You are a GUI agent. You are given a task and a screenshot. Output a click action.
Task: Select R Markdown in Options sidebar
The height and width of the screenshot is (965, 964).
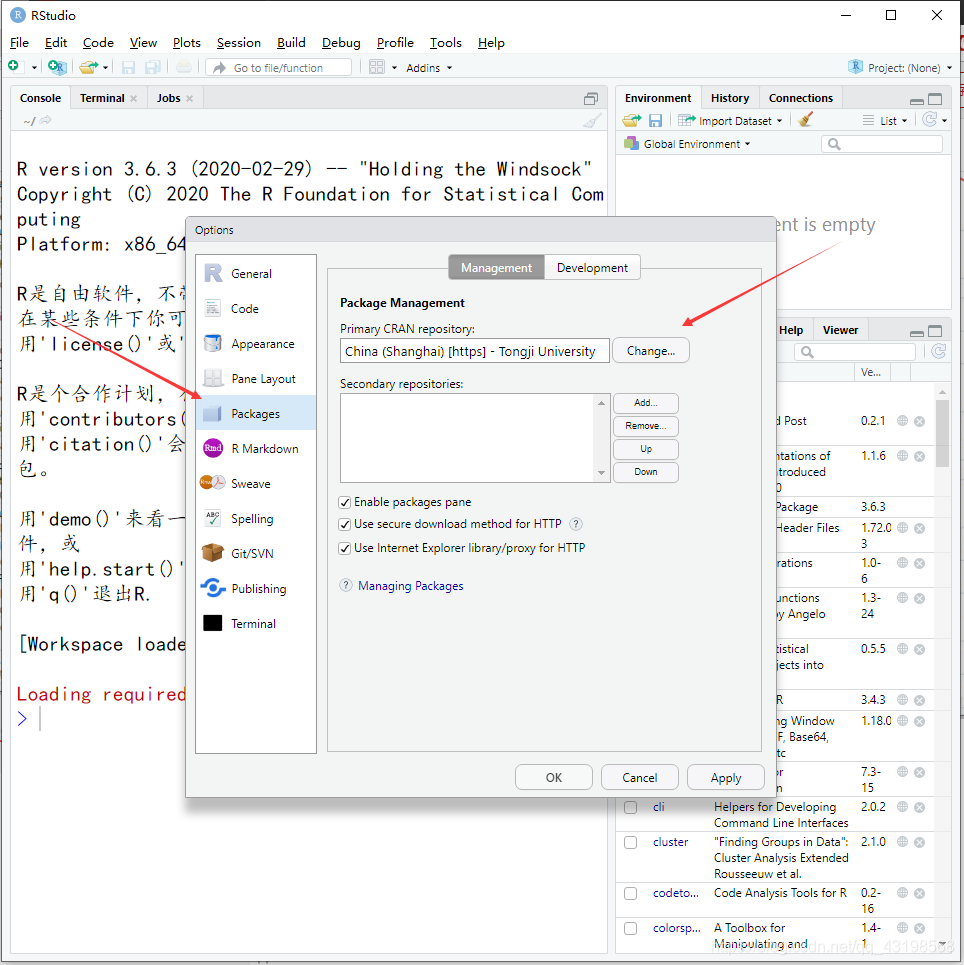(256, 449)
